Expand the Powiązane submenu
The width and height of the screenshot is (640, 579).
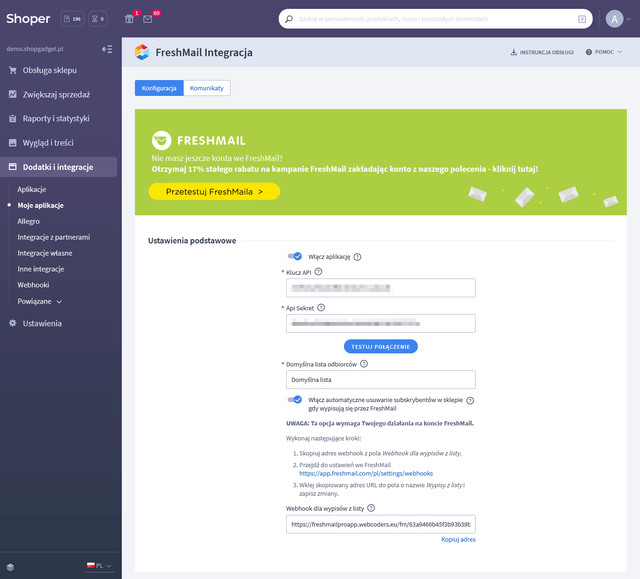[x=40, y=302]
